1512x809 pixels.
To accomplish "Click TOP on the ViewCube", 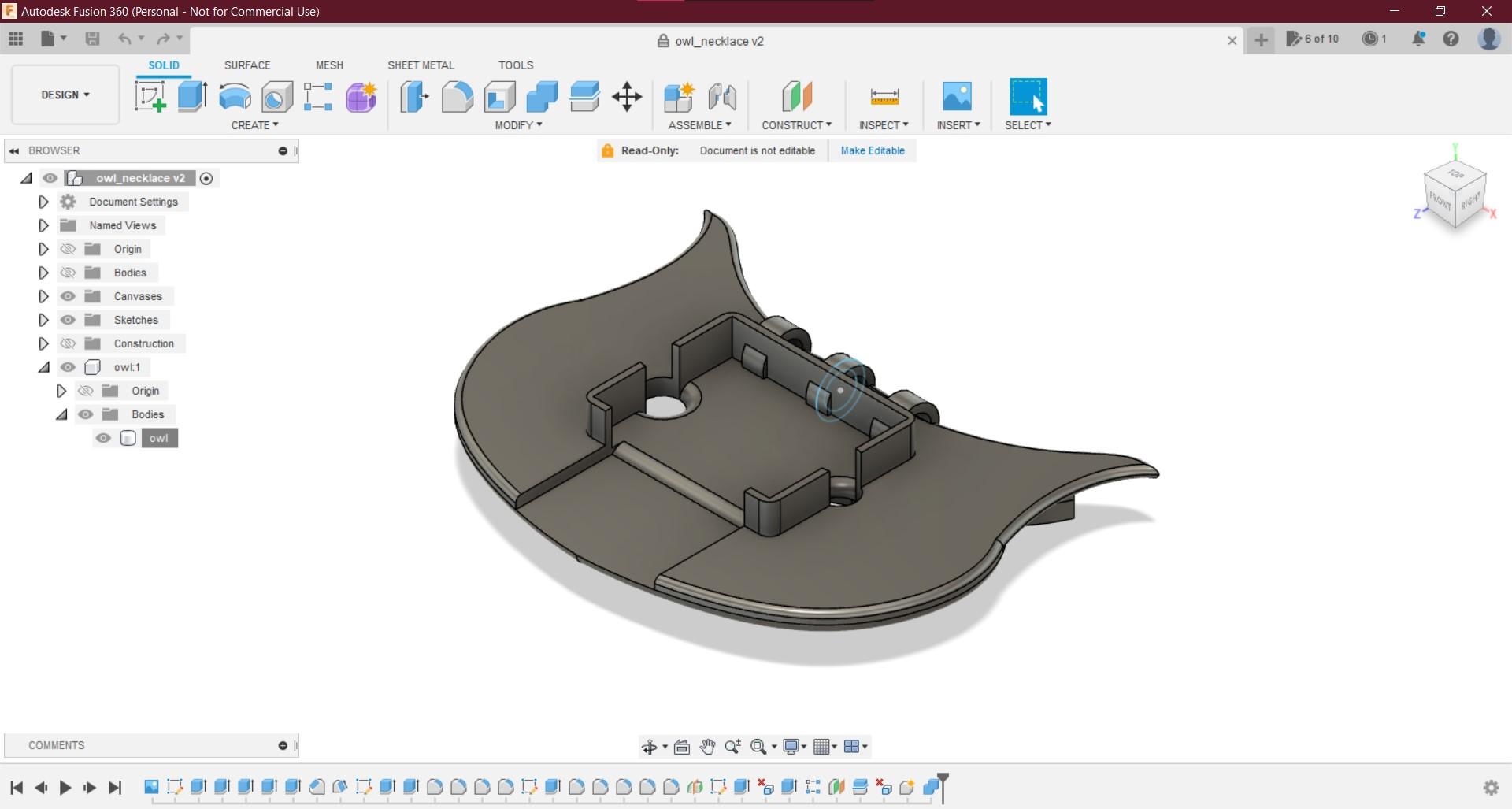I will click(1455, 175).
